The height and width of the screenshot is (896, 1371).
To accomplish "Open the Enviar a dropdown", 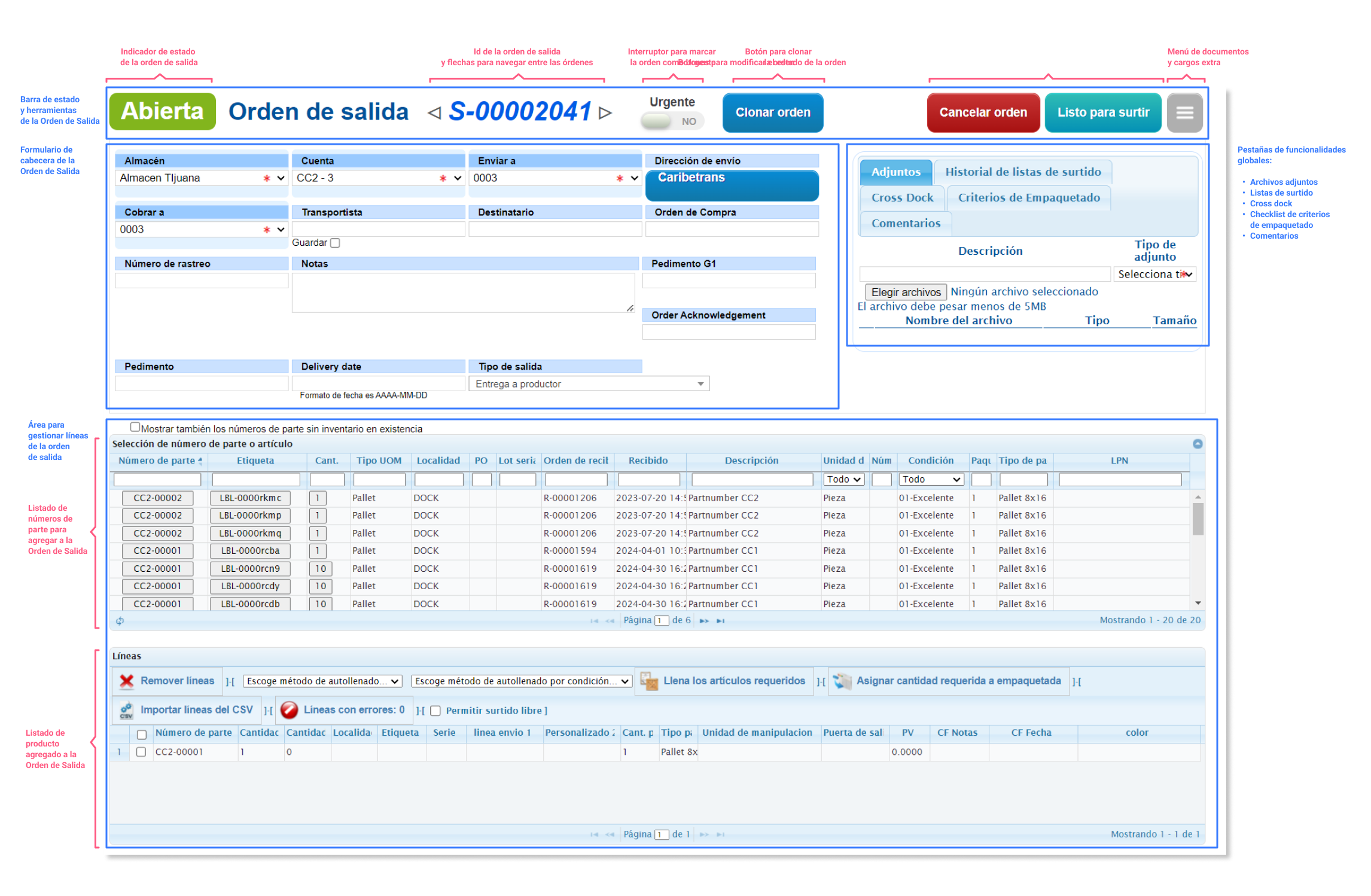I will (x=555, y=178).
